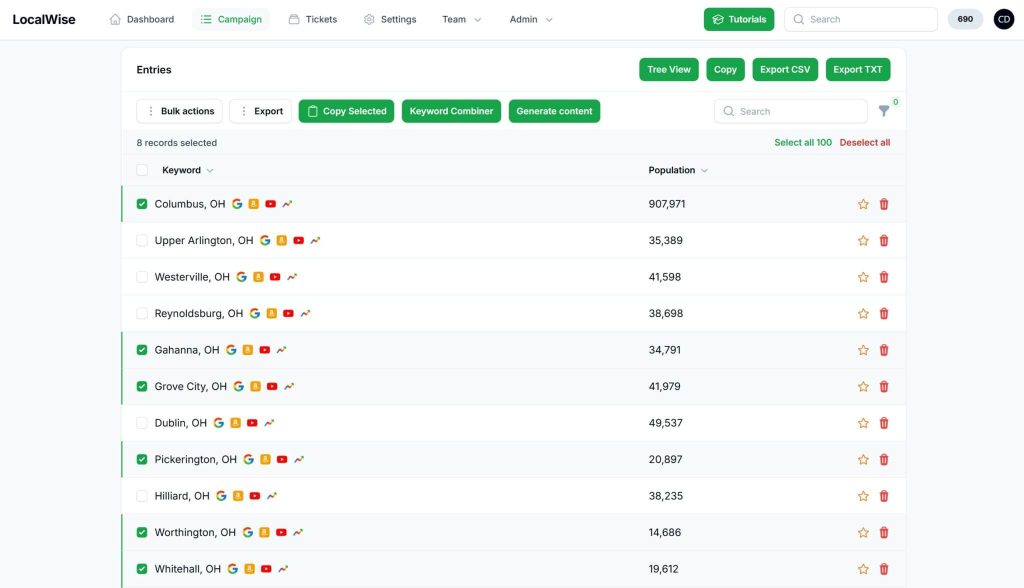This screenshot has height=588, width=1024.
Task: Click the Amazon icon beside Gahanna, OH
Action: [x=248, y=350]
